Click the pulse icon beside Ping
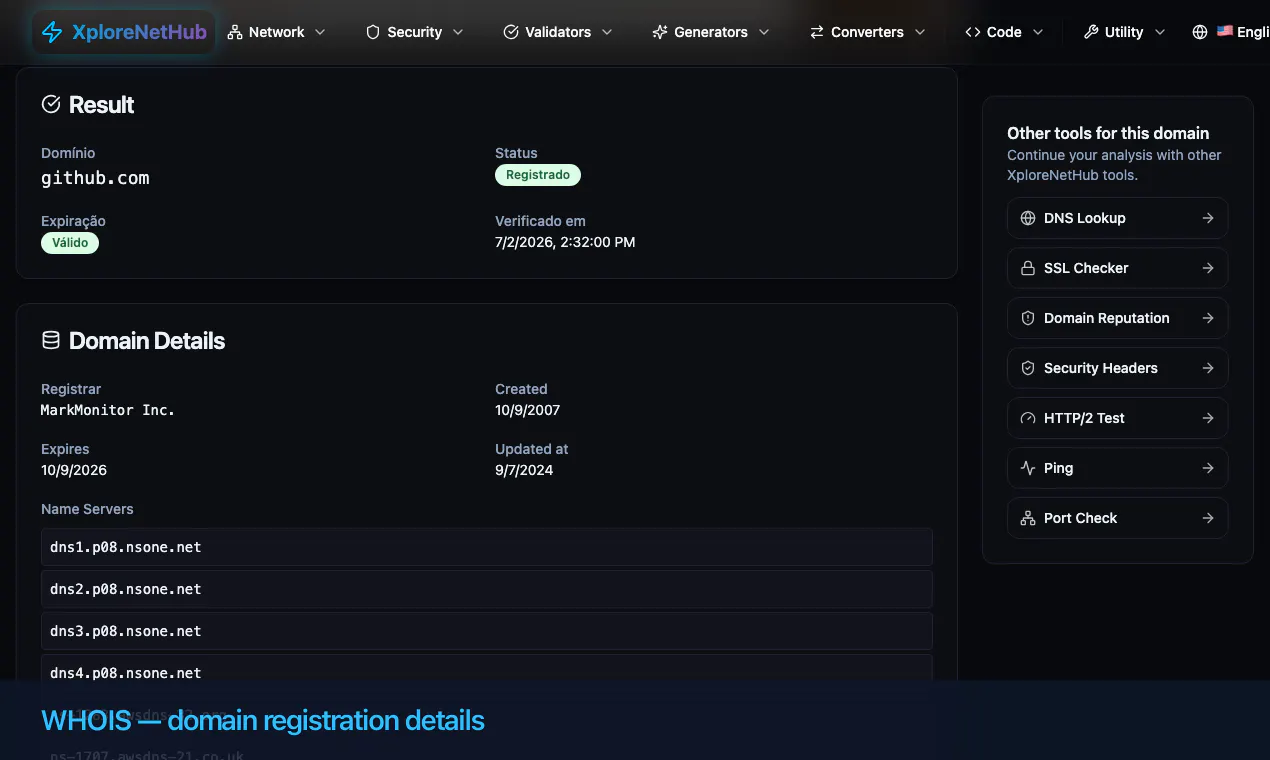1270x760 pixels. point(1028,468)
